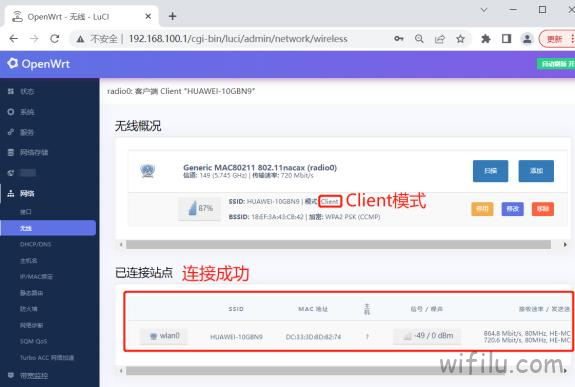This screenshot has width=575, height=387.
Task: Click the insecure site warning icon
Action: (80, 39)
